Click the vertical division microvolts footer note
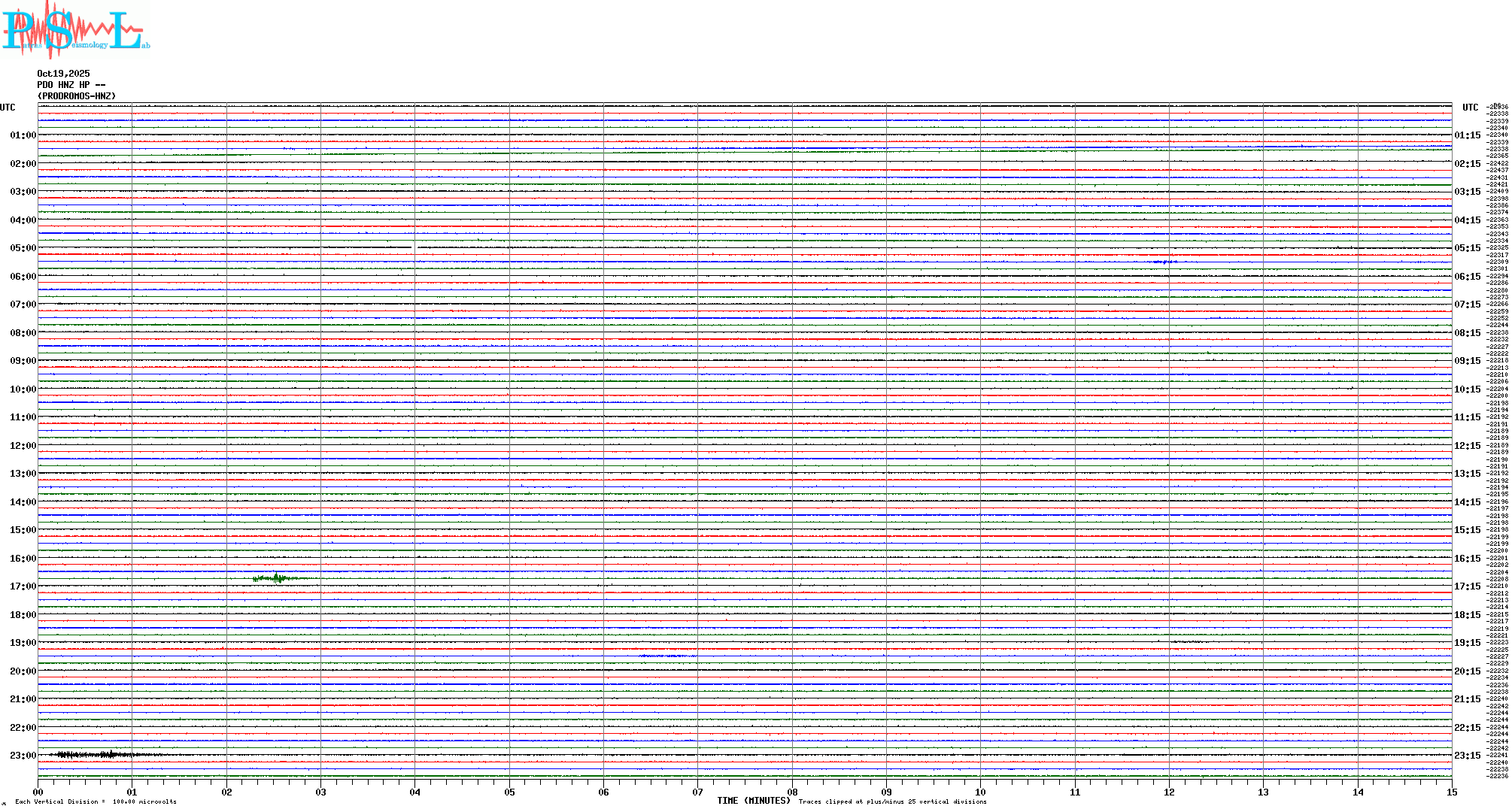The width and height of the screenshot is (1512, 812). [x=96, y=801]
